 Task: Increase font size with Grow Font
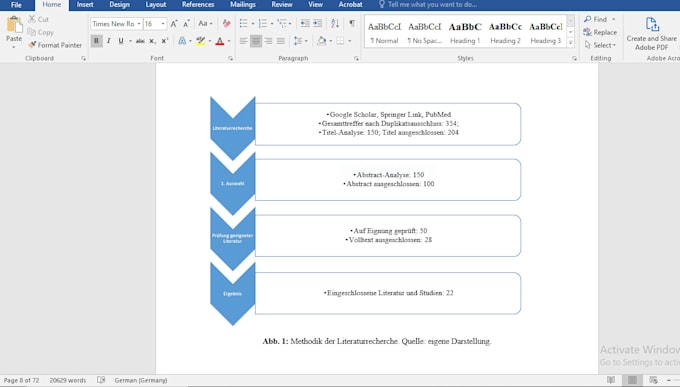[173, 23]
